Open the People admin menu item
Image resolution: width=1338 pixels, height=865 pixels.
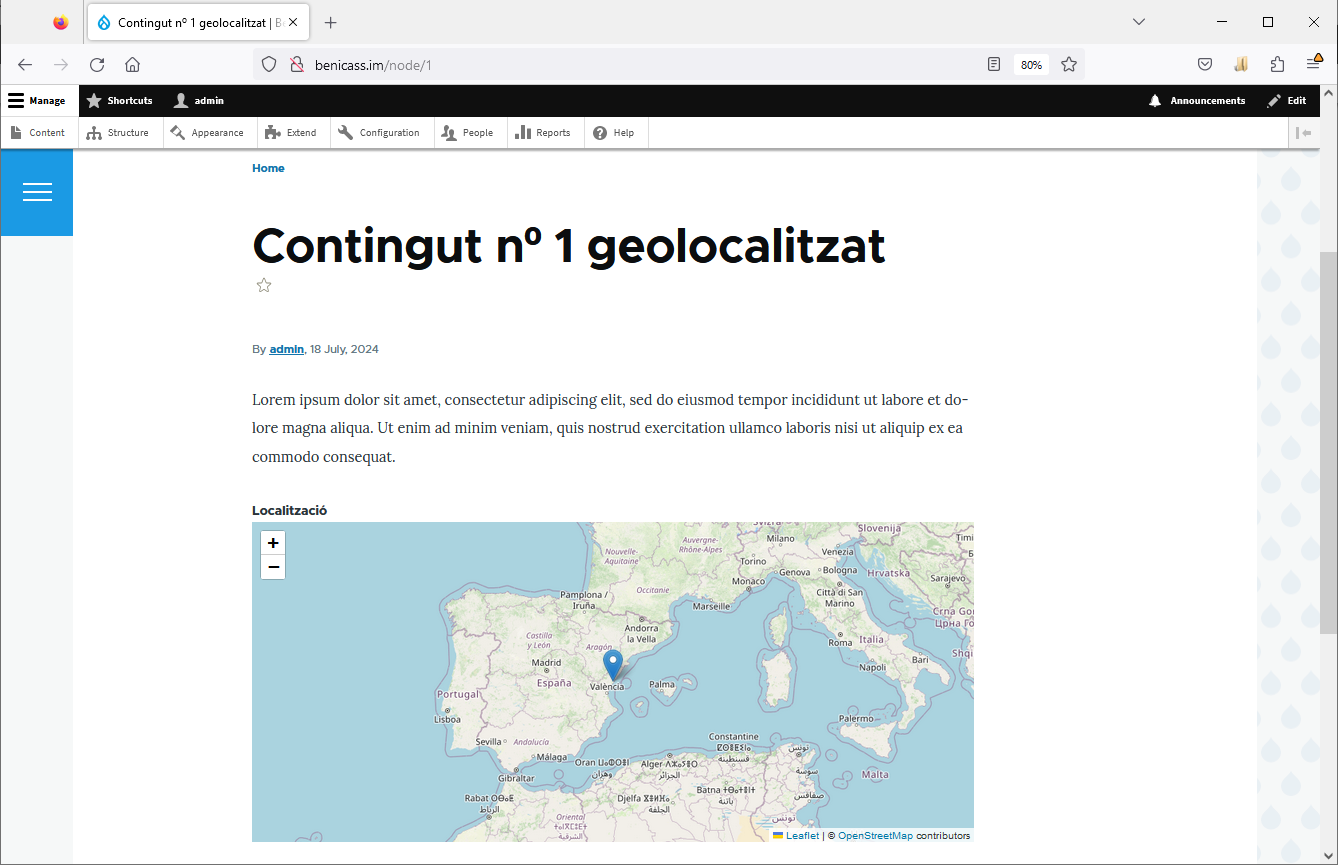468,133
